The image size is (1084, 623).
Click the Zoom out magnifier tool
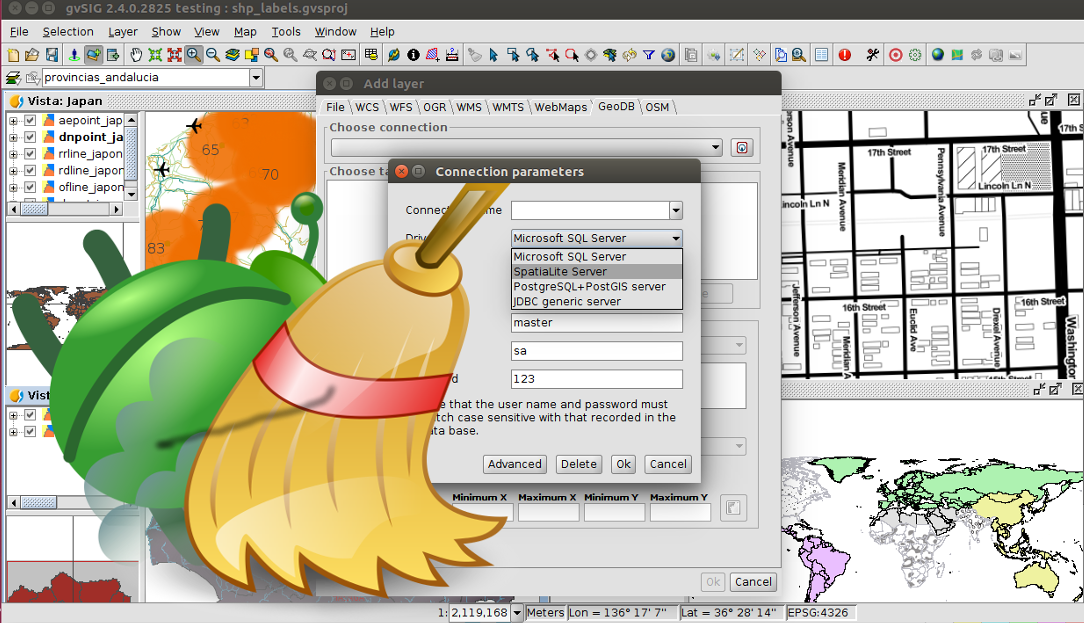click(212, 55)
